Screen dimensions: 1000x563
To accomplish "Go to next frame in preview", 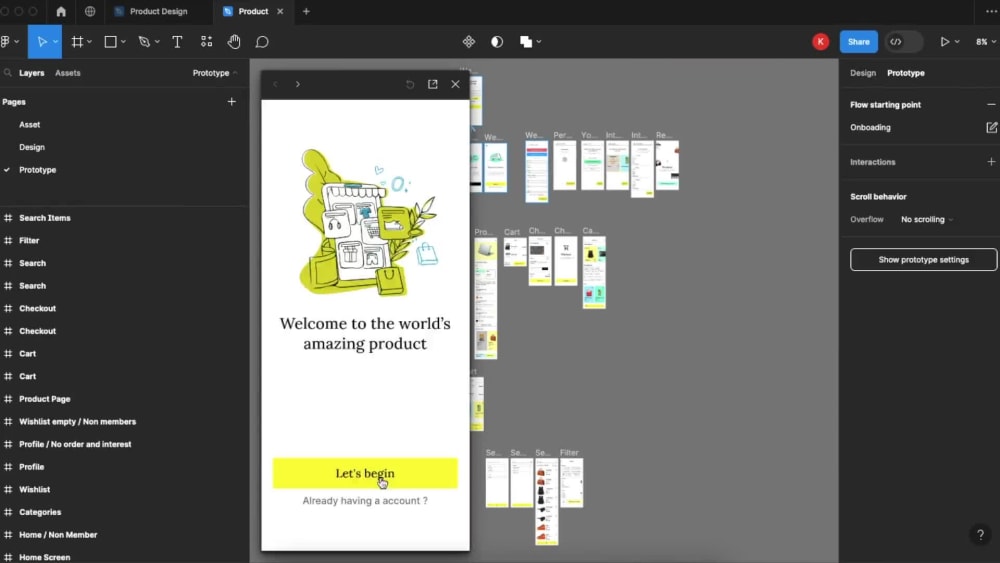I will (x=297, y=84).
